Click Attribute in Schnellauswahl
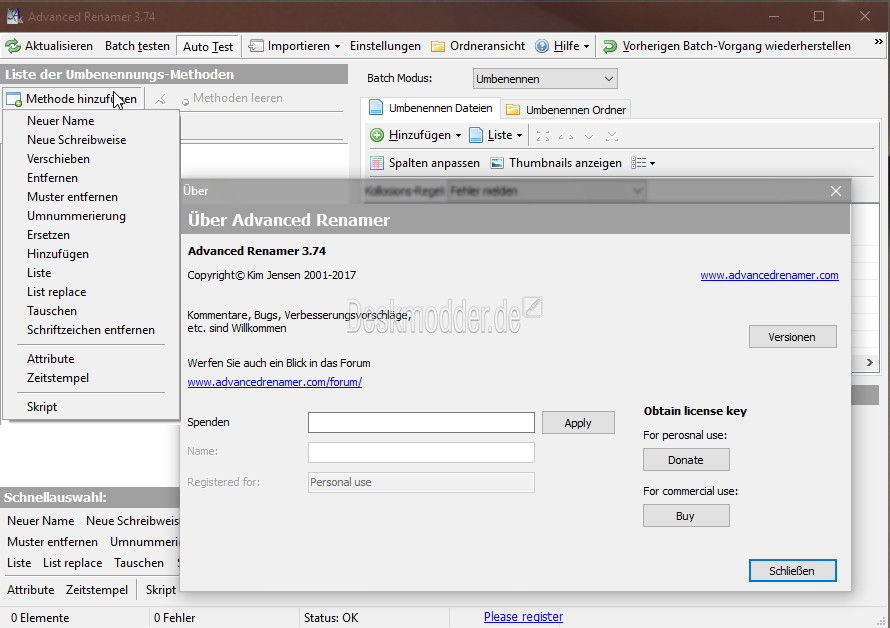 coord(31,590)
